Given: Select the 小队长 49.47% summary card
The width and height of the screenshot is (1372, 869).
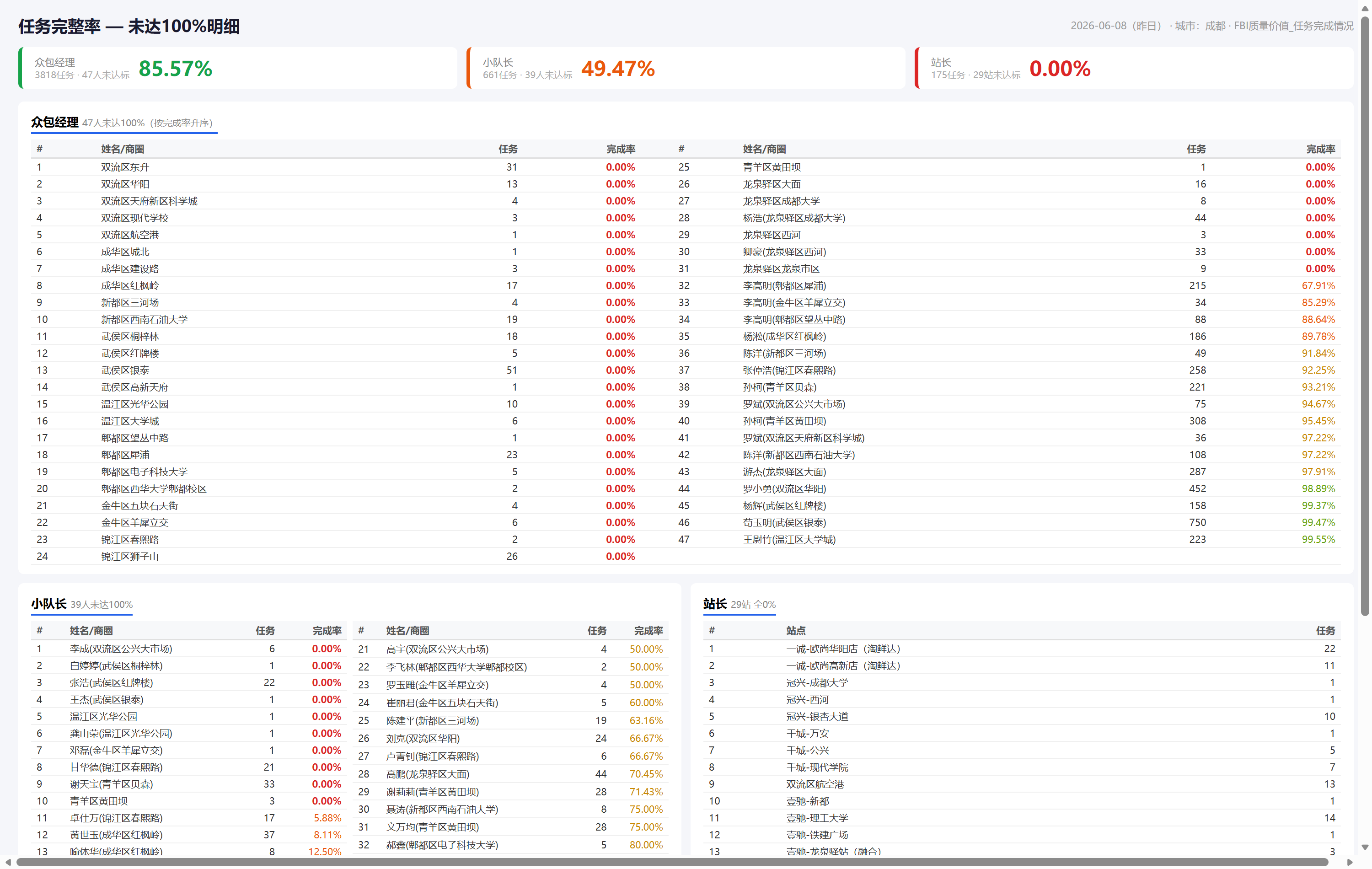Looking at the screenshot, I should point(686,68).
